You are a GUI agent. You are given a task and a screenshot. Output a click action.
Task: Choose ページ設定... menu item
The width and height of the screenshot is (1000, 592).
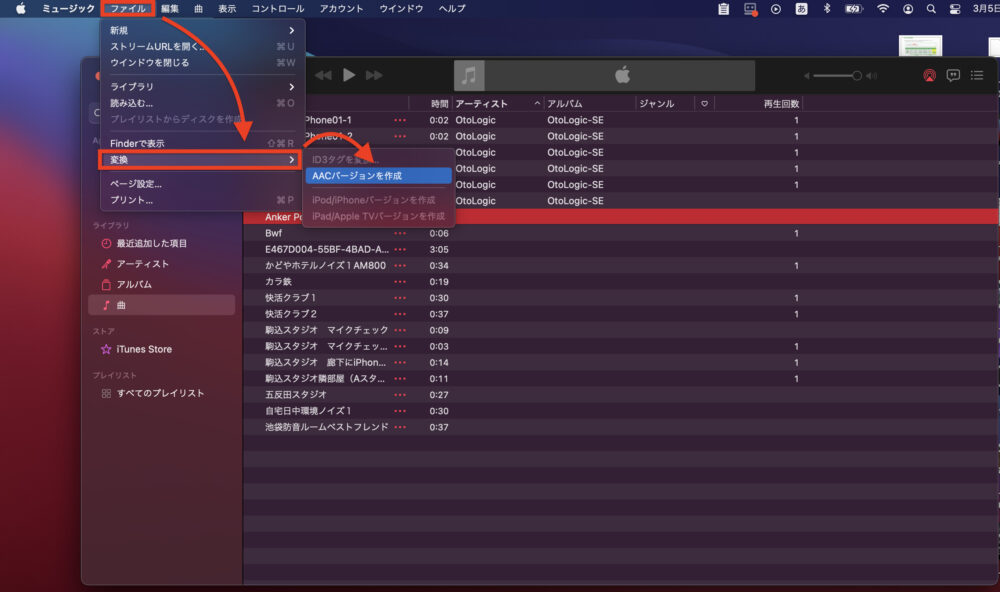coord(202,184)
